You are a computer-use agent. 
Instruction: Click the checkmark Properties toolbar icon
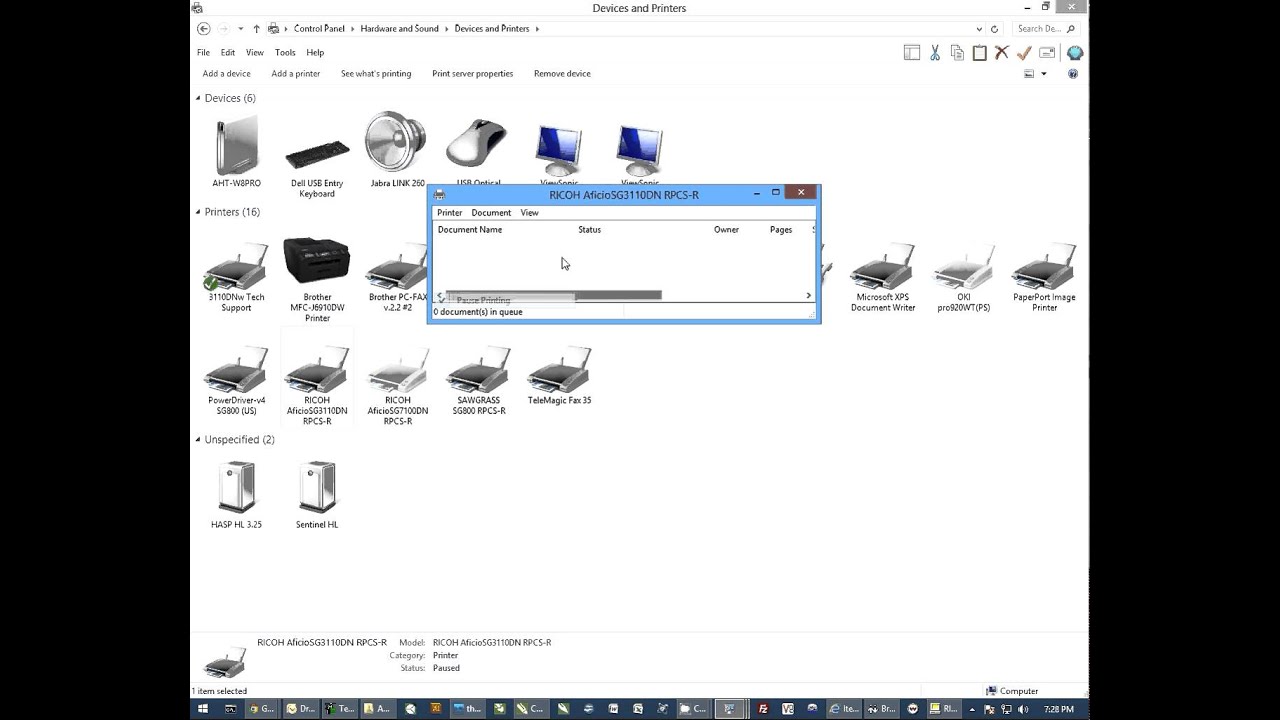coord(1024,53)
